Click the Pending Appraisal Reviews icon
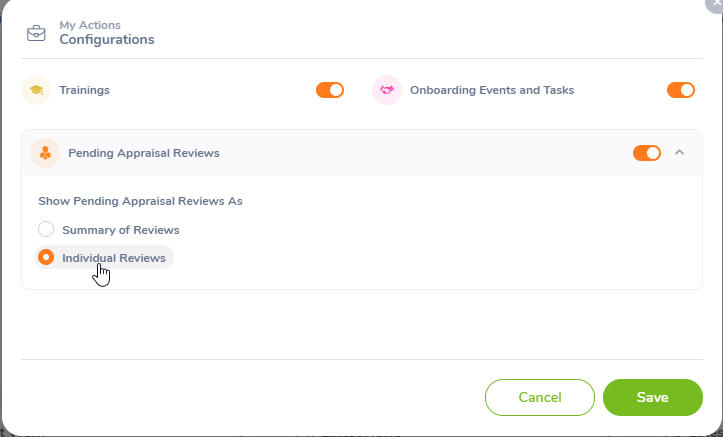The image size is (723, 437). click(x=45, y=153)
